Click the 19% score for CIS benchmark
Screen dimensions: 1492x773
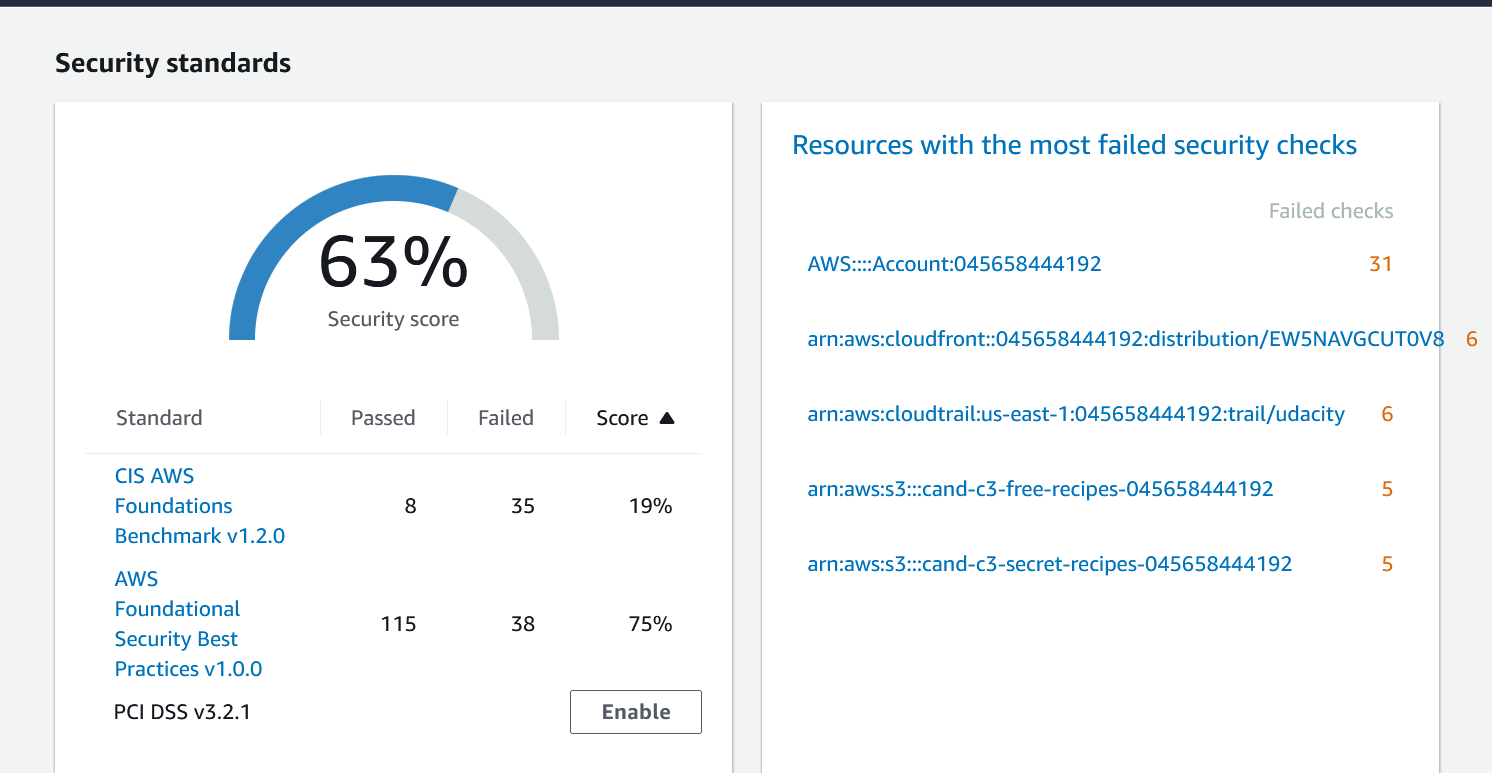[x=651, y=506]
